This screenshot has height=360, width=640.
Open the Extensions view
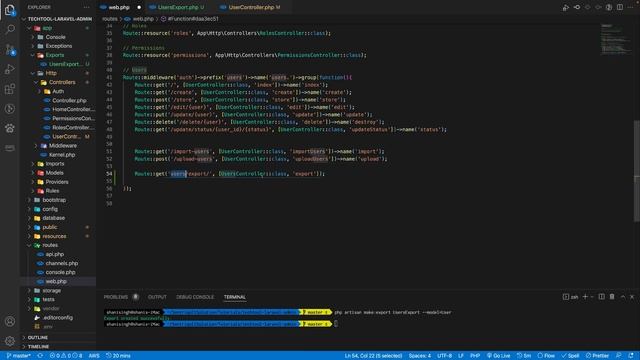tap(10, 89)
